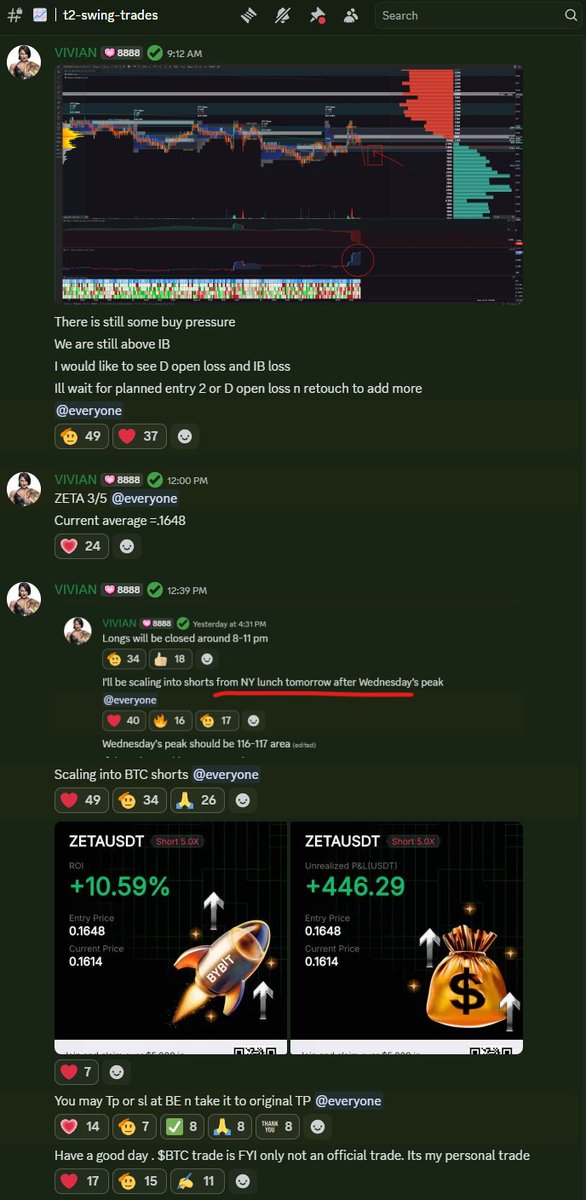The height and width of the screenshot is (1200, 586).
Task: Click the search magnifier icon
Action: pyautogui.click(x=567, y=16)
